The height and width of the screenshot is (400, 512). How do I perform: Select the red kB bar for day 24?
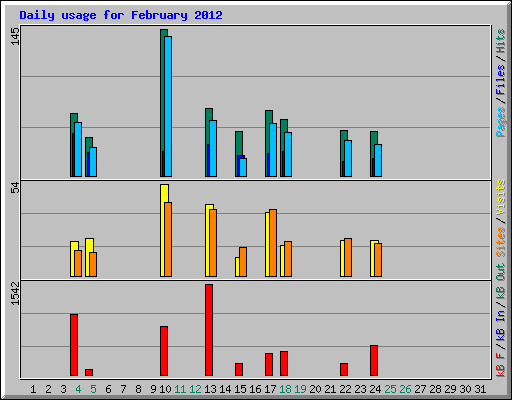pos(374,360)
